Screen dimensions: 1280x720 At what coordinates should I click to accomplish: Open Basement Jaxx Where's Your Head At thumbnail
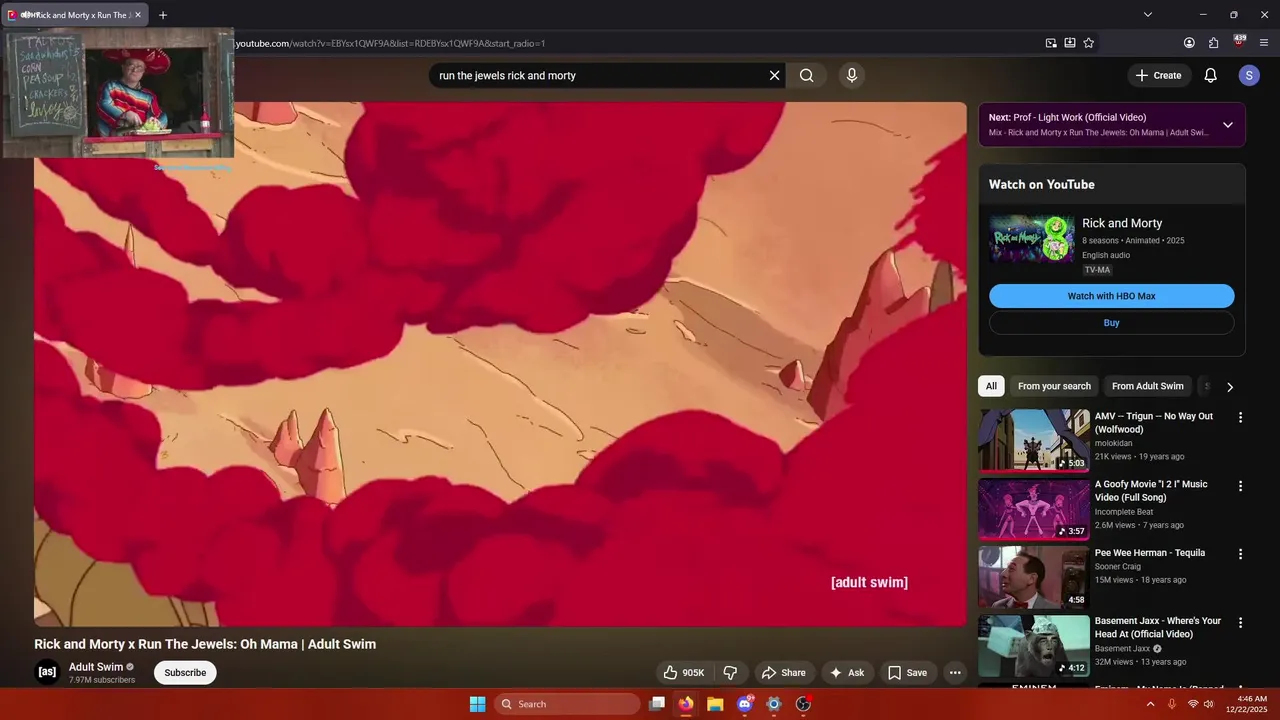(x=1034, y=646)
